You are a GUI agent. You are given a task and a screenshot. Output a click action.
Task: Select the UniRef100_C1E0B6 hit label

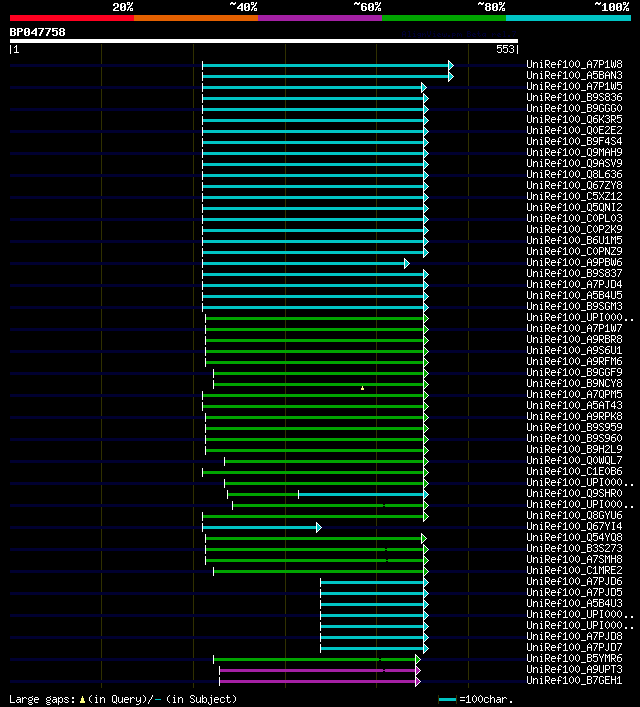[x=574, y=472]
